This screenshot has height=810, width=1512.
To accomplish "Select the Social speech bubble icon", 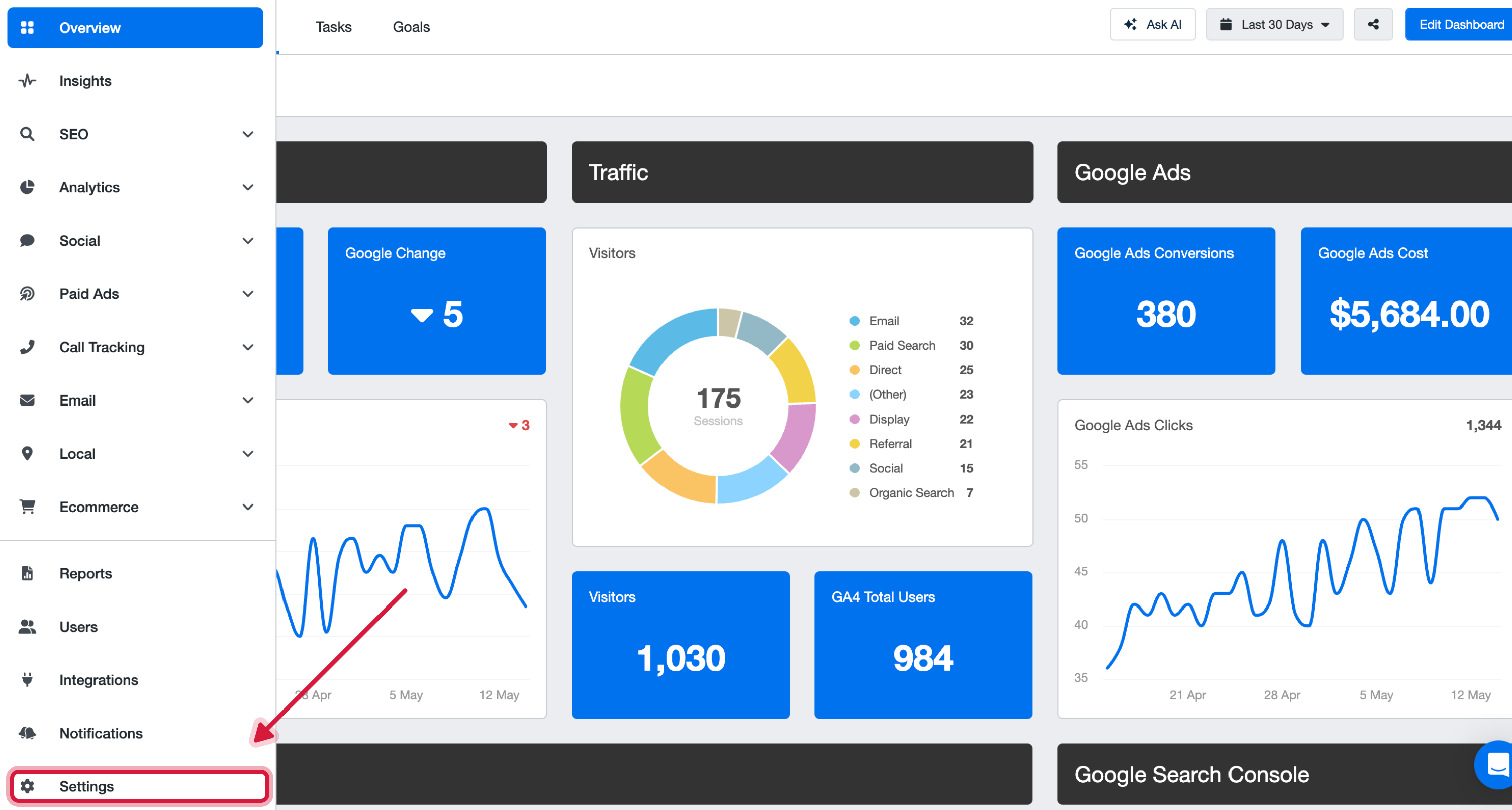I will (27, 240).
